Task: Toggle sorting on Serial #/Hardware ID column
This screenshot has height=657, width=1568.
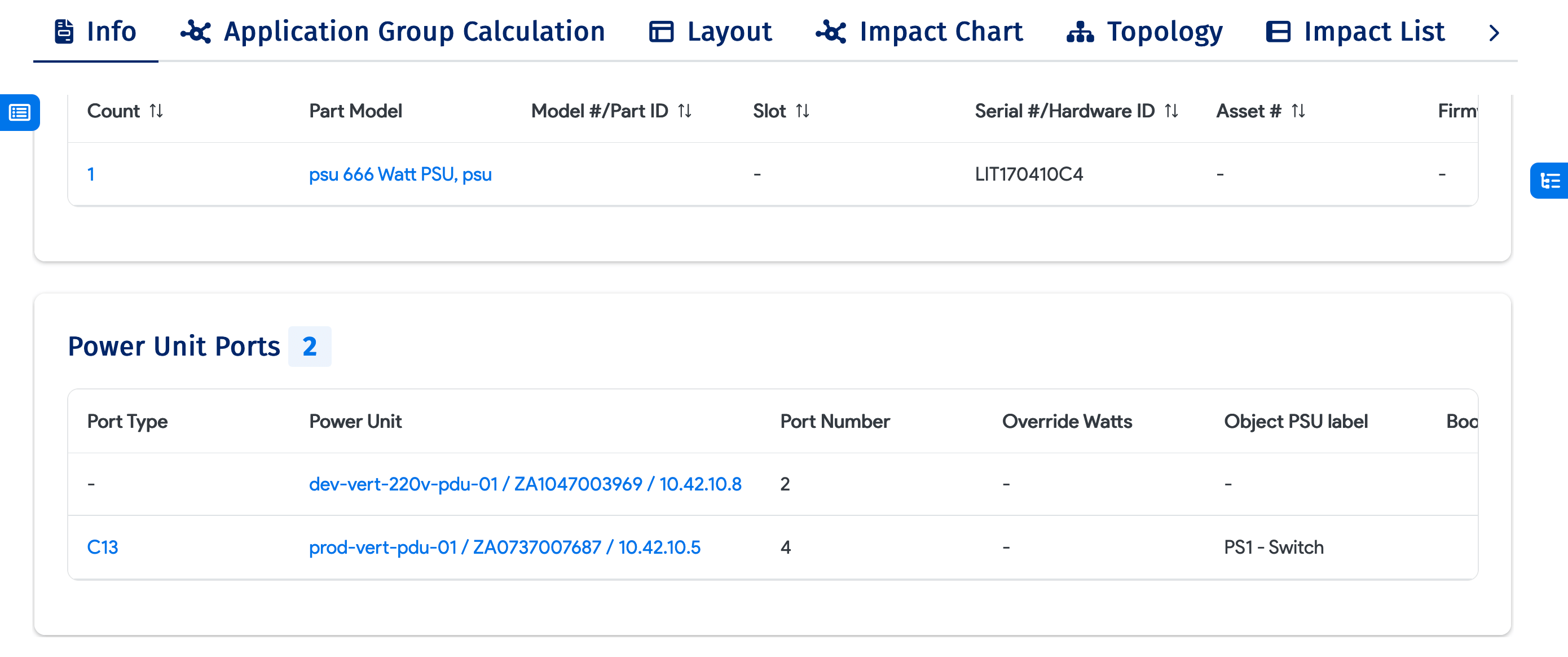Action: [1171, 111]
